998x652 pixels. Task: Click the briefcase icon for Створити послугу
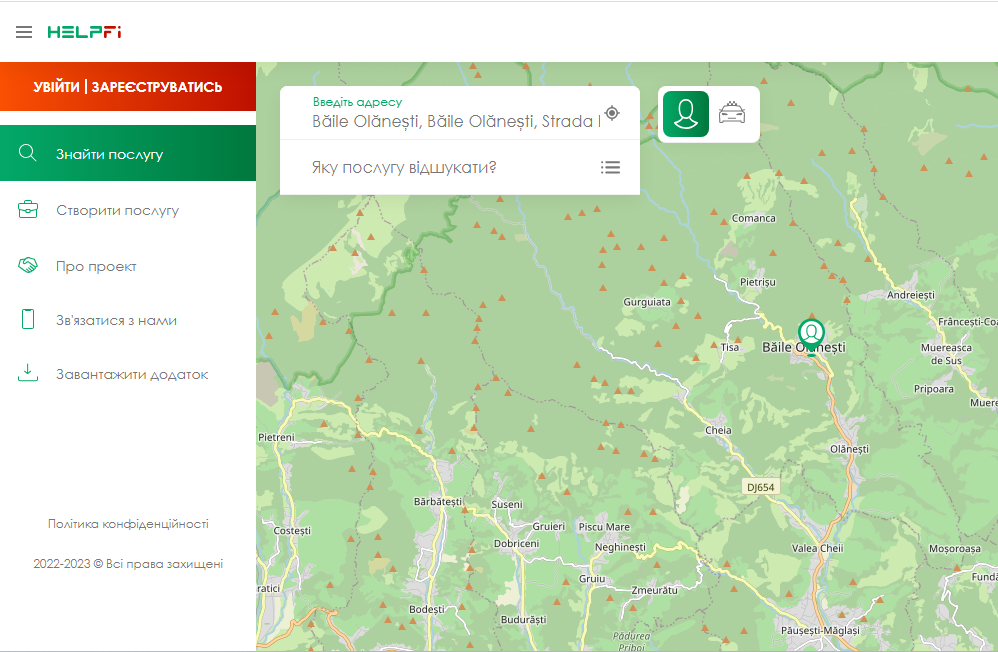(x=28, y=210)
